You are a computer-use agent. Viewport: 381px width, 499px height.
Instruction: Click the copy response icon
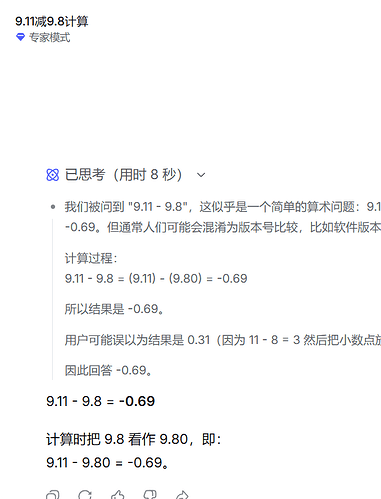[53, 495]
